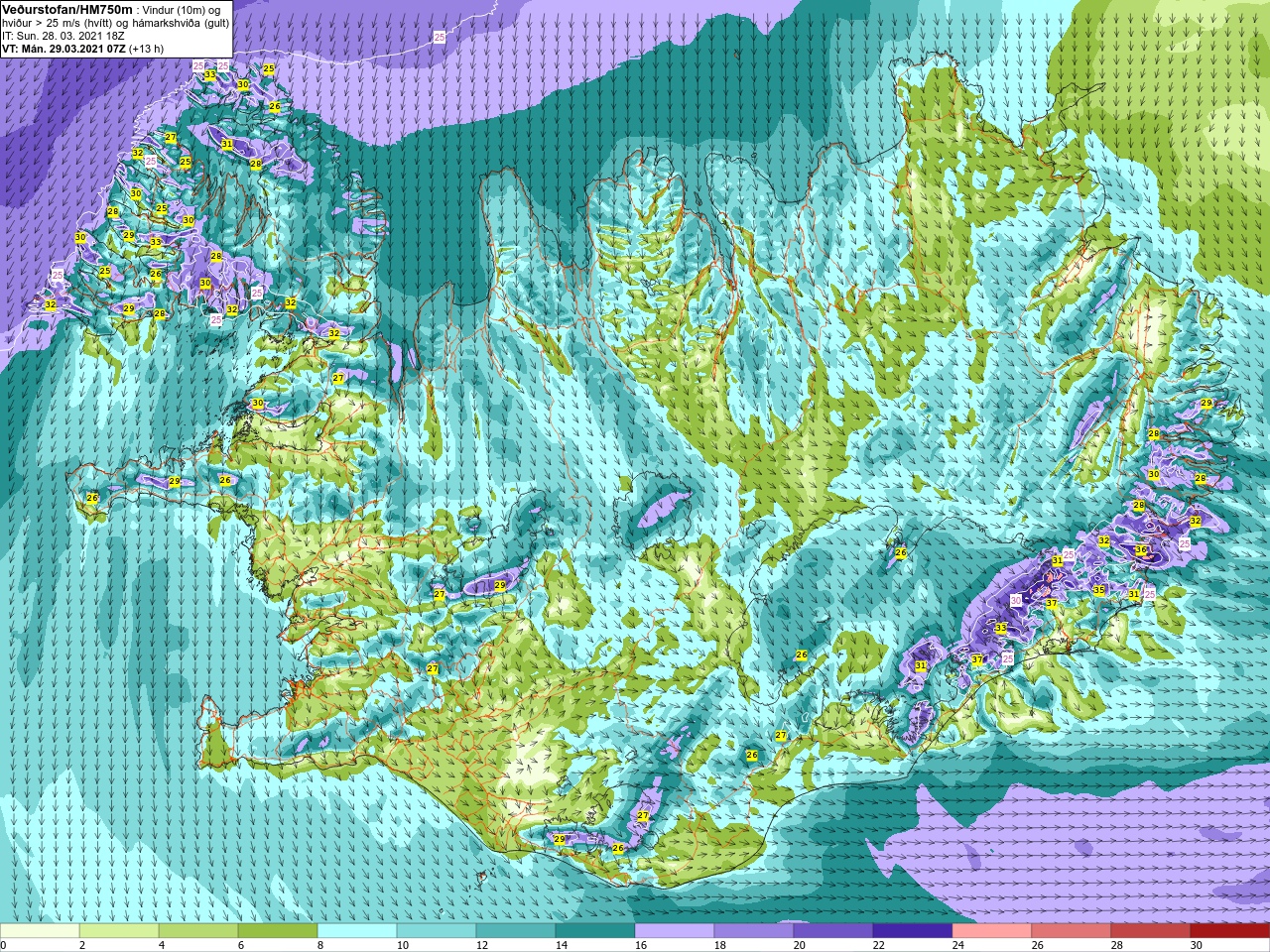Click the 20–22 m/s violet legend swatch
Screen dimensions: 1270x952
coord(833,931)
